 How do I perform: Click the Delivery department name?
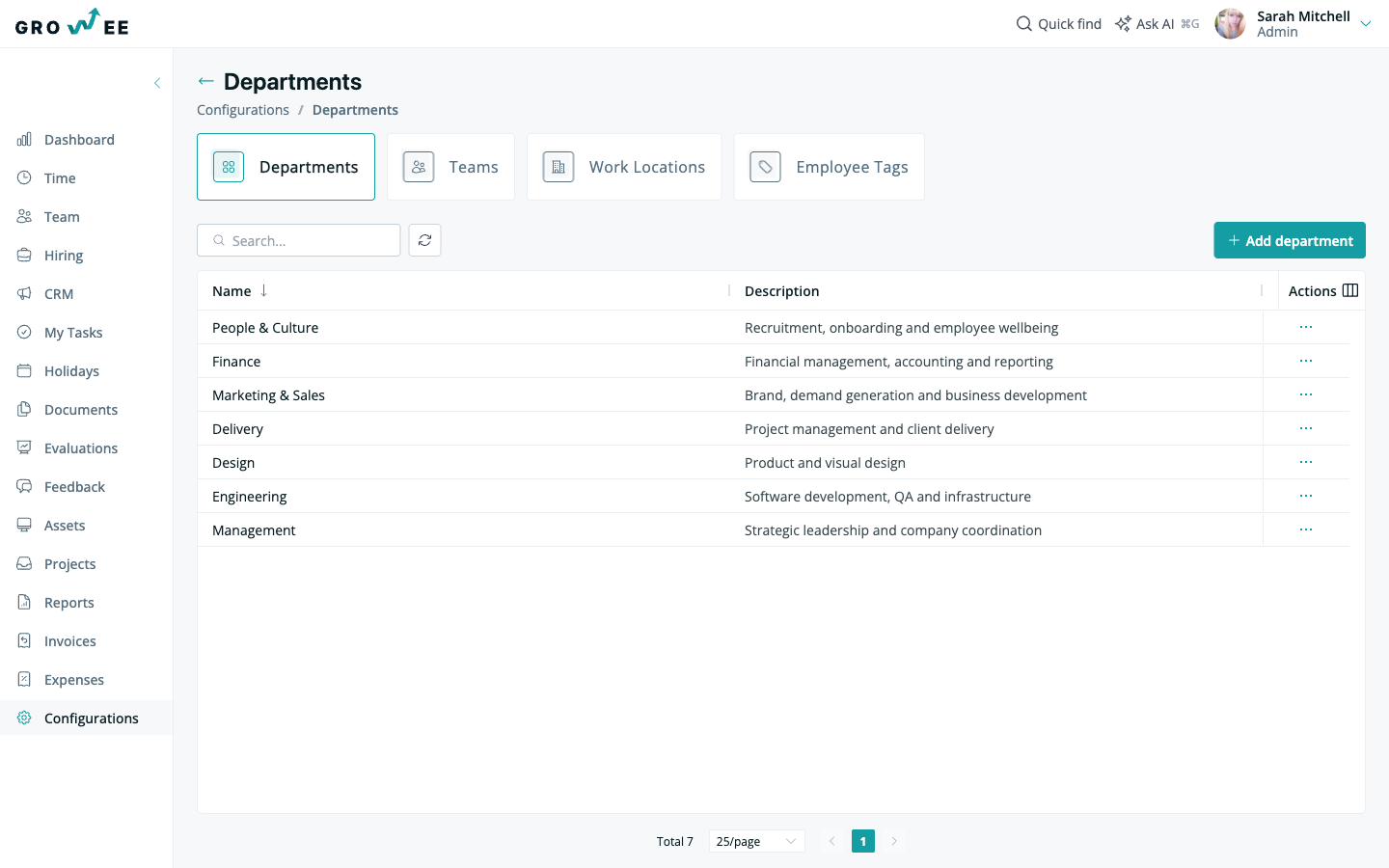(237, 429)
